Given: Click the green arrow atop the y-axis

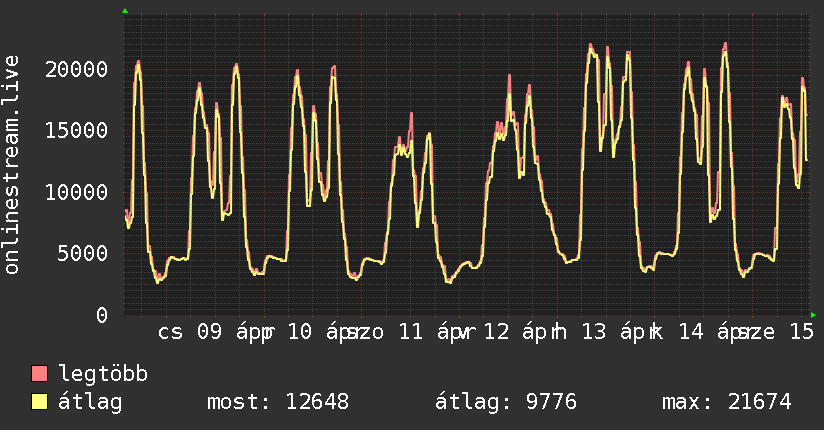Looking at the screenshot, I should click(125, 11).
